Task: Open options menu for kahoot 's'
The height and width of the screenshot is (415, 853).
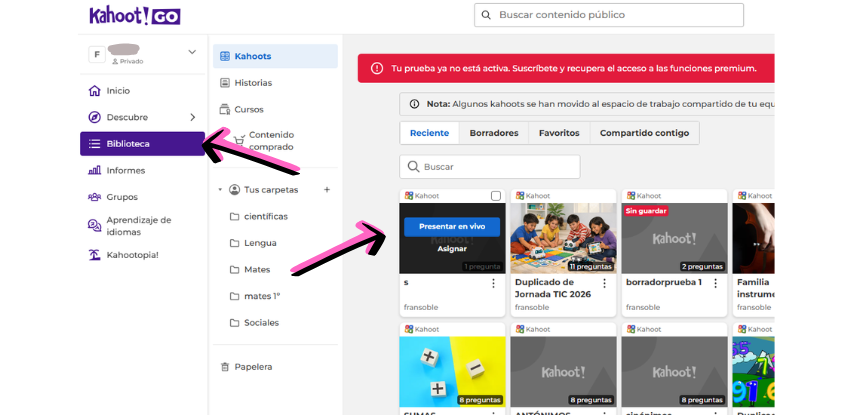Action: click(x=493, y=283)
